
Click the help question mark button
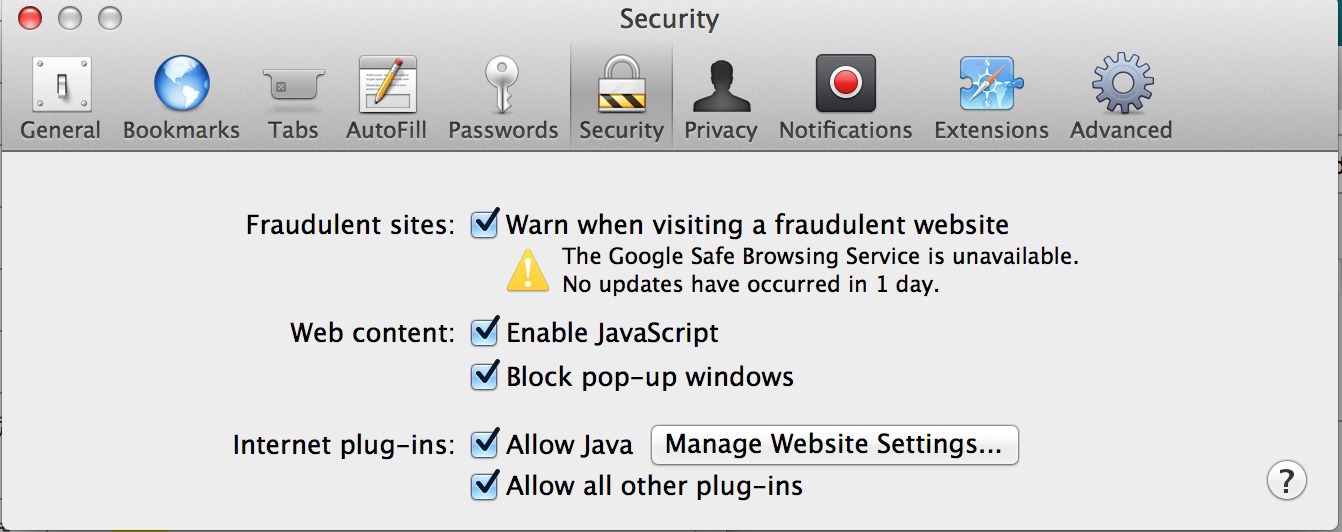1286,479
